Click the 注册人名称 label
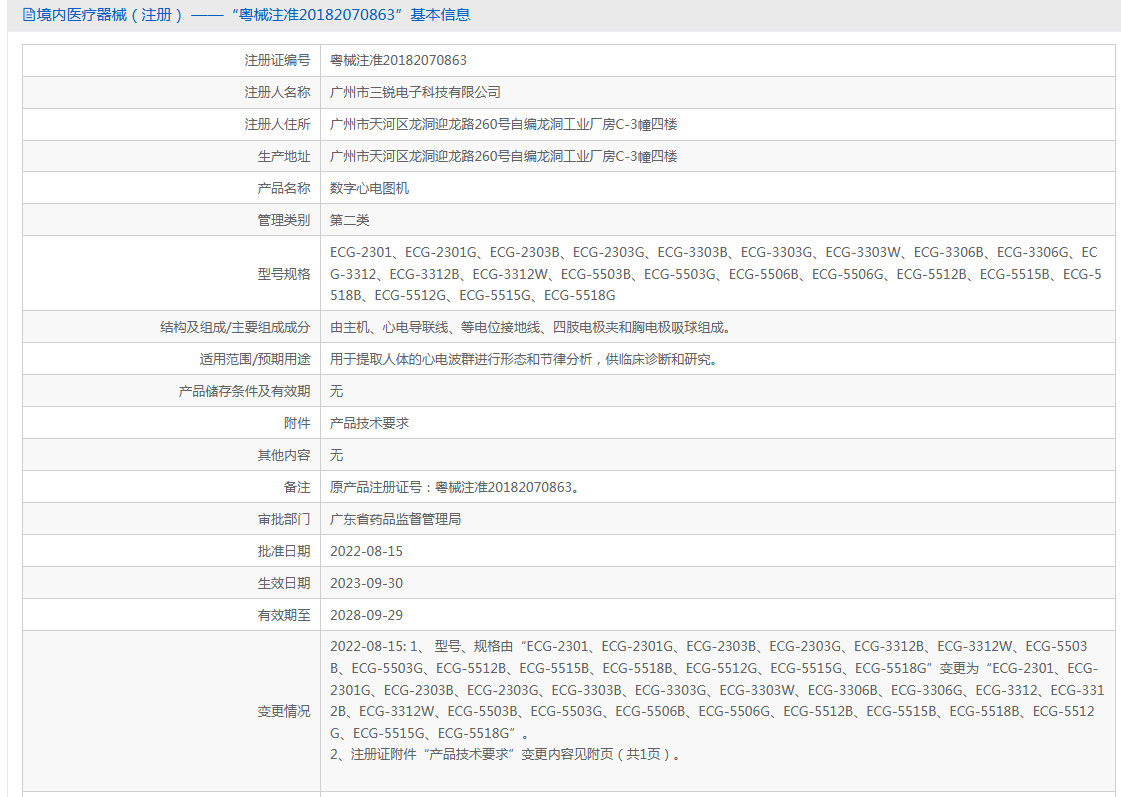 (x=277, y=93)
